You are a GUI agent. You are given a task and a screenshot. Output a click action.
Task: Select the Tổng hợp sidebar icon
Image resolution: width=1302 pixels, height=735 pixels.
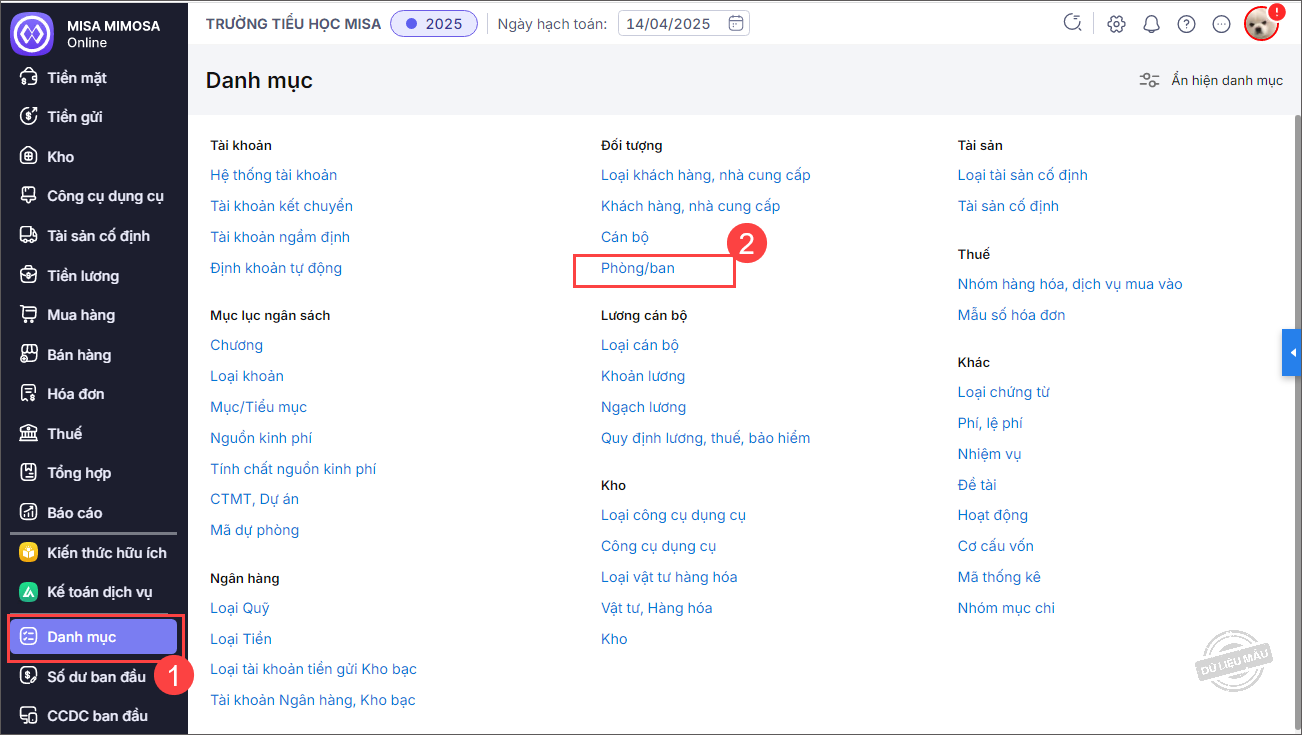point(29,473)
